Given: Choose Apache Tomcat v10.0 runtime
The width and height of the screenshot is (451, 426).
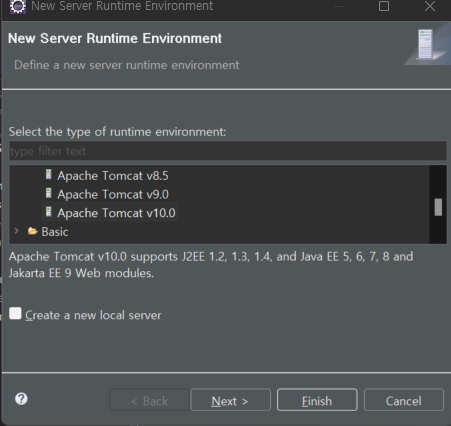Looking at the screenshot, I should pos(116,213).
